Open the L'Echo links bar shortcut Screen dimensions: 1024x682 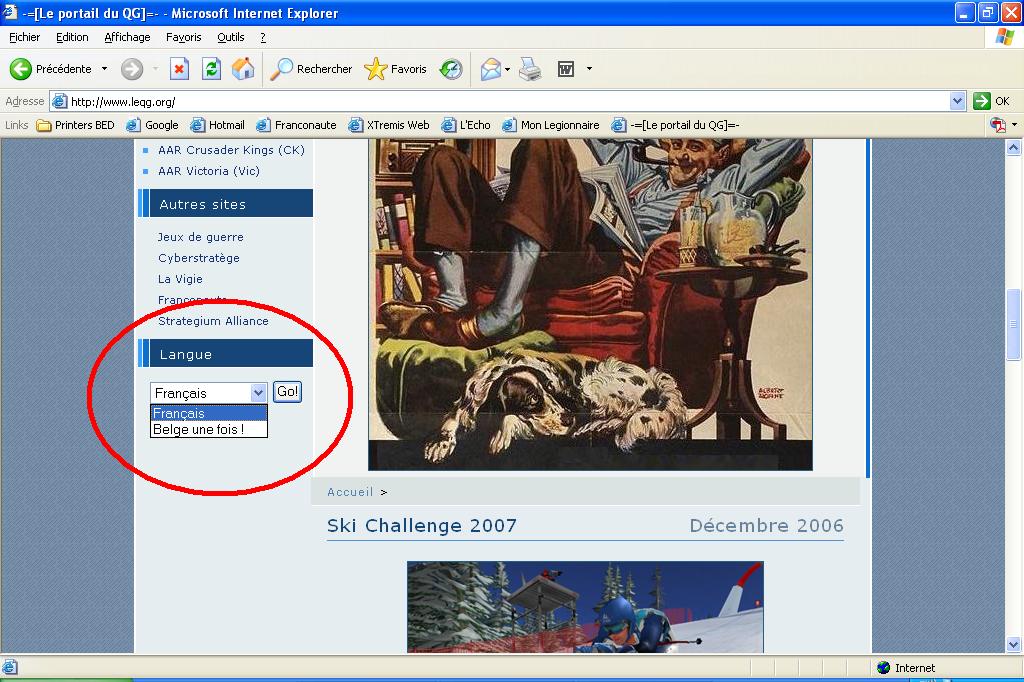[466, 125]
